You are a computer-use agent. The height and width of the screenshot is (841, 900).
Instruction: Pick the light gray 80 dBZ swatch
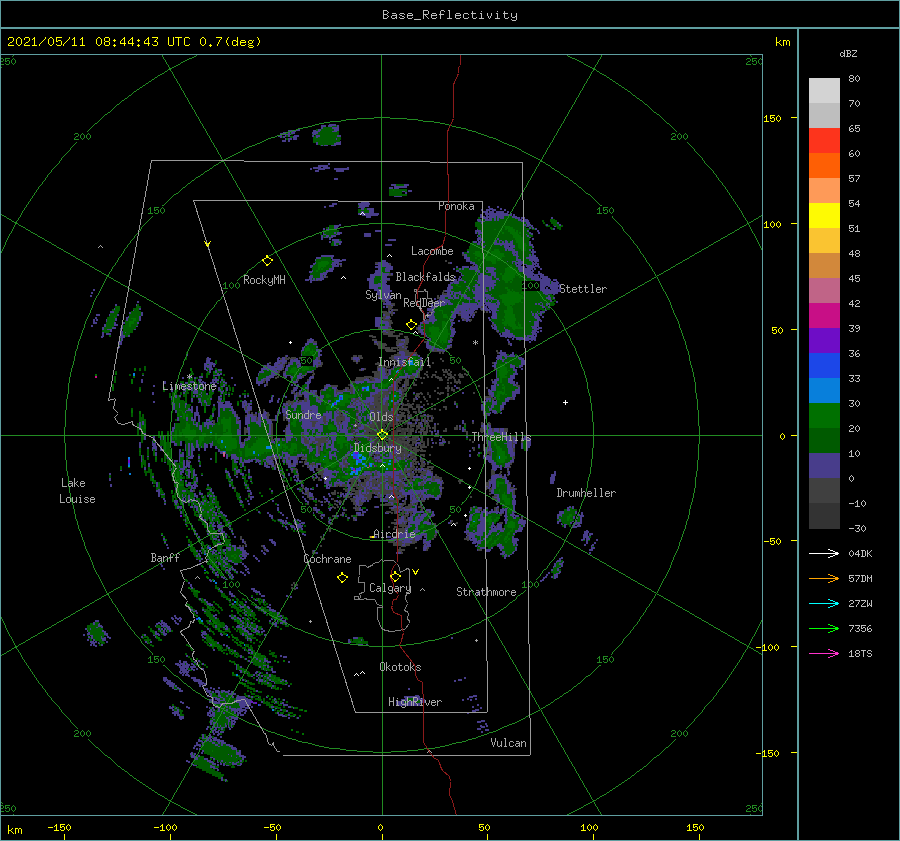[x=824, y=91]
